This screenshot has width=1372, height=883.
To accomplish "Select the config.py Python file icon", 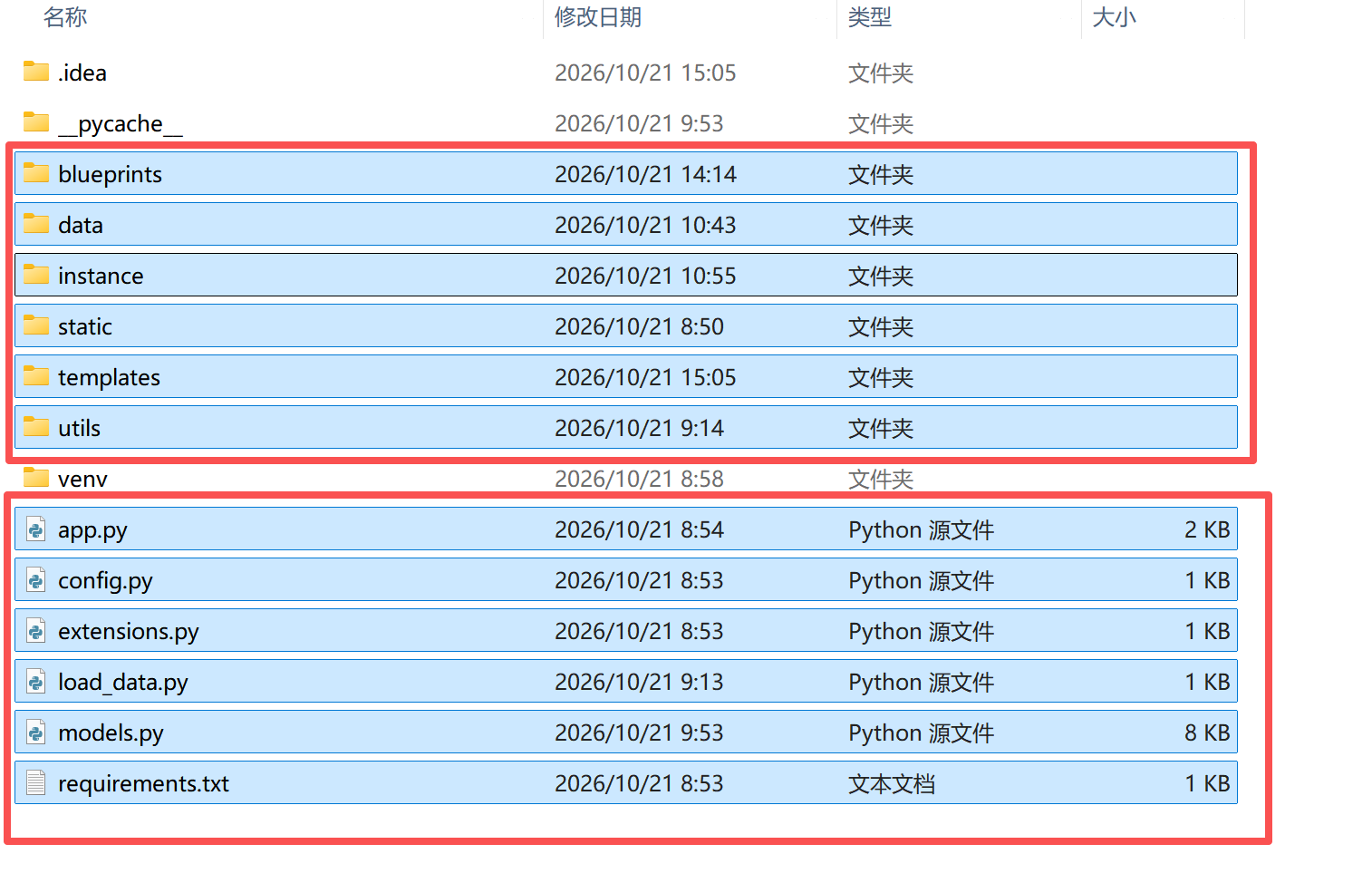I will click(36, 579).
